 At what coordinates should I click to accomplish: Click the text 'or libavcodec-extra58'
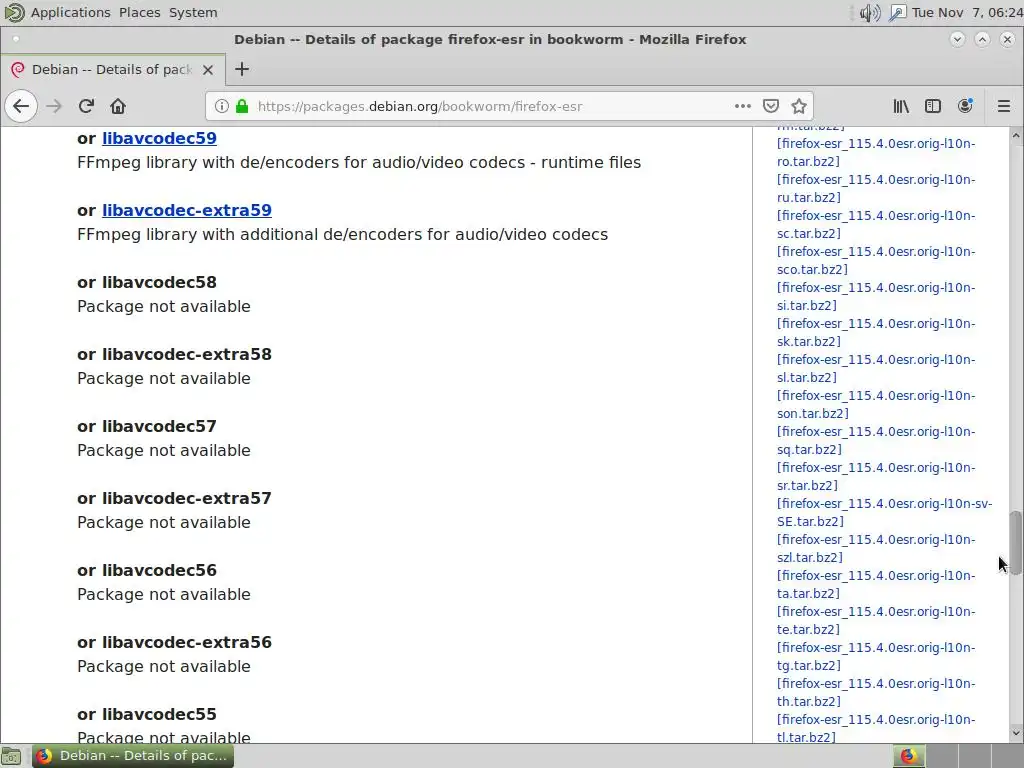pos(174,354)
